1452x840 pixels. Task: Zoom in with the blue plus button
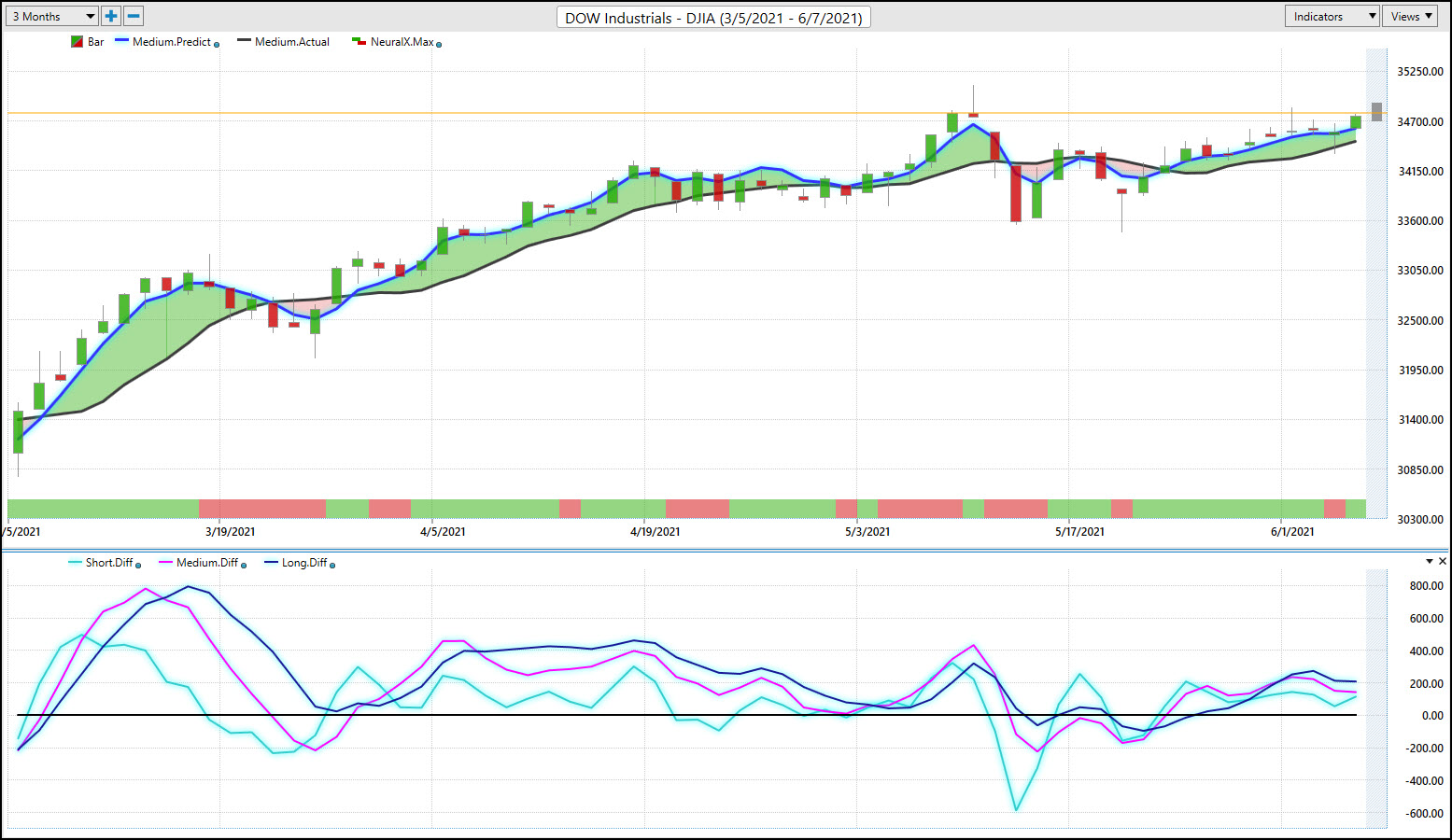tap(111, 16)
